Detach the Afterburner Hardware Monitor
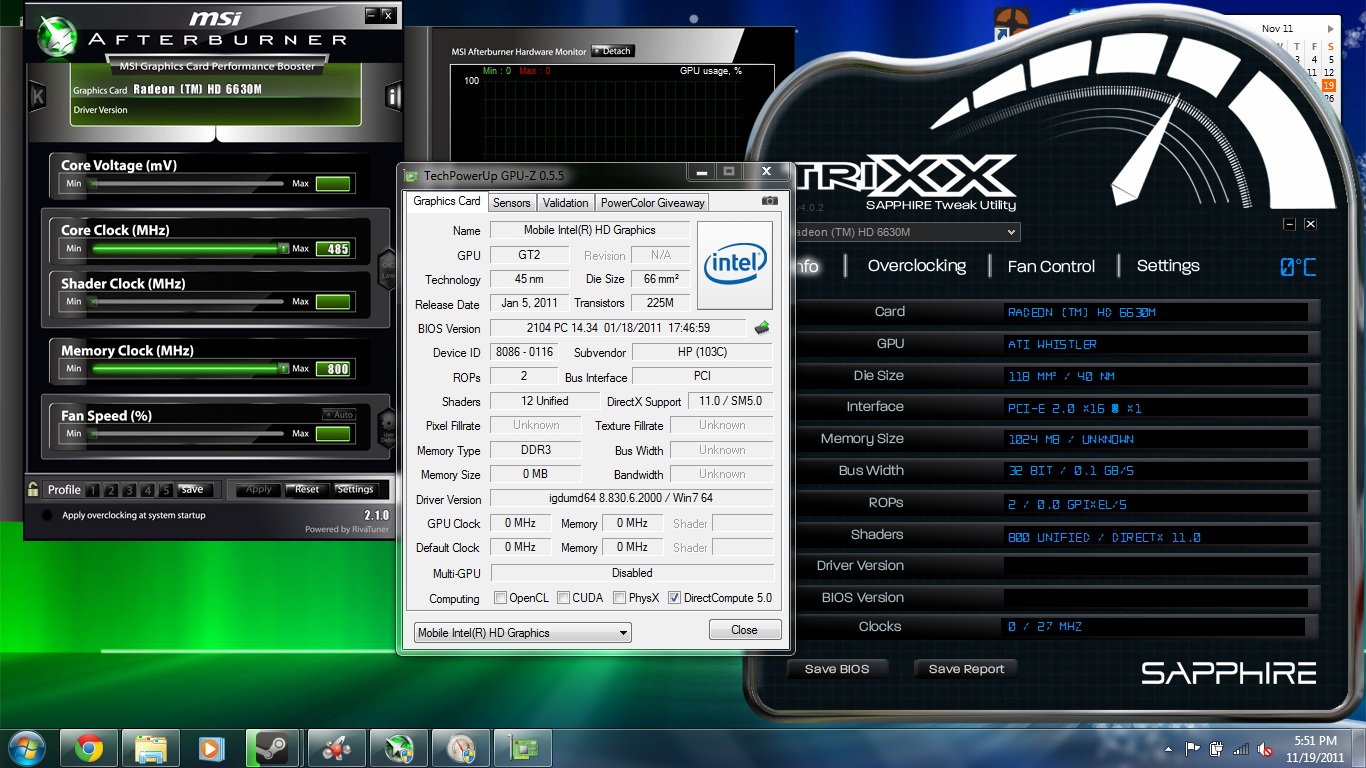 613,51
